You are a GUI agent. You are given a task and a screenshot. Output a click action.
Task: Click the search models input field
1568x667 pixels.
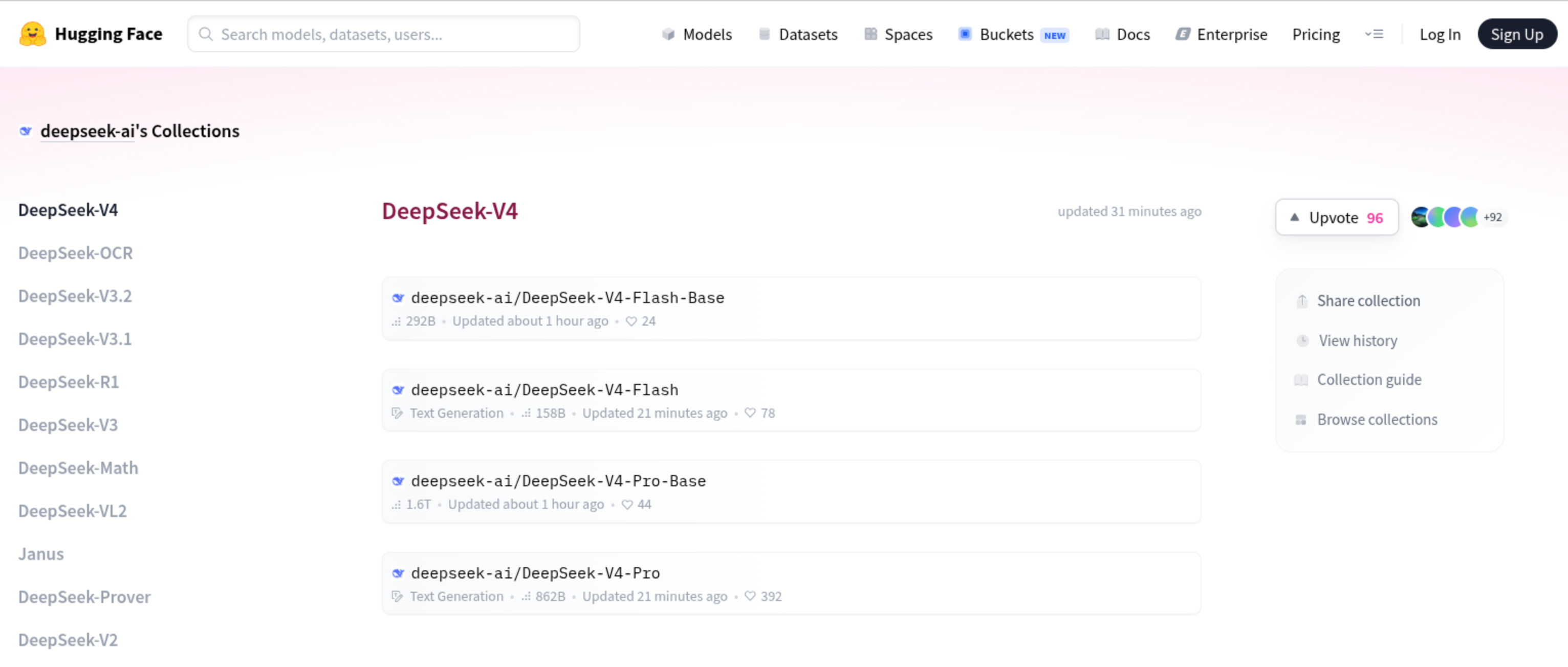383,33
